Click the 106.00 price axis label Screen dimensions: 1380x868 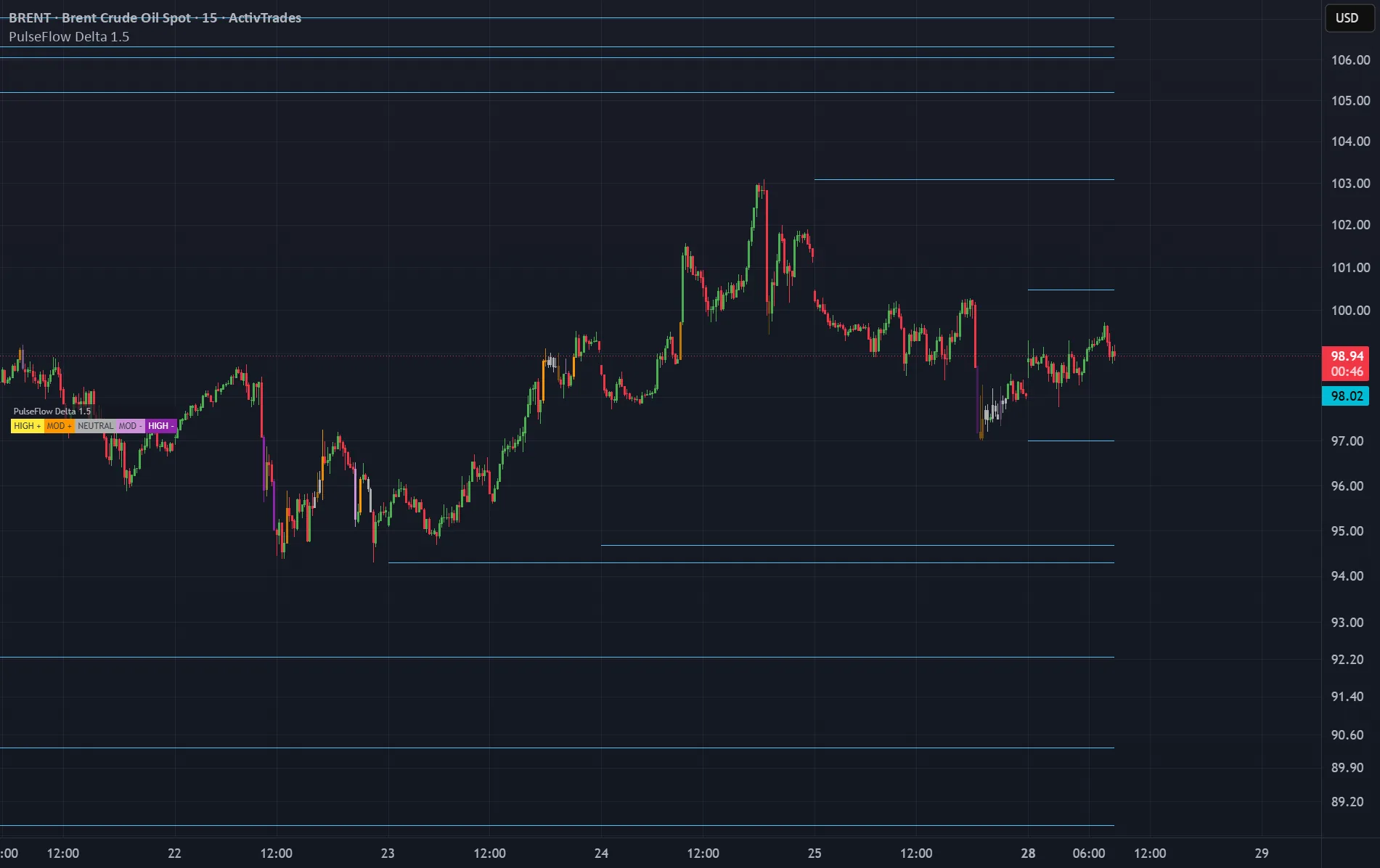1350,60
